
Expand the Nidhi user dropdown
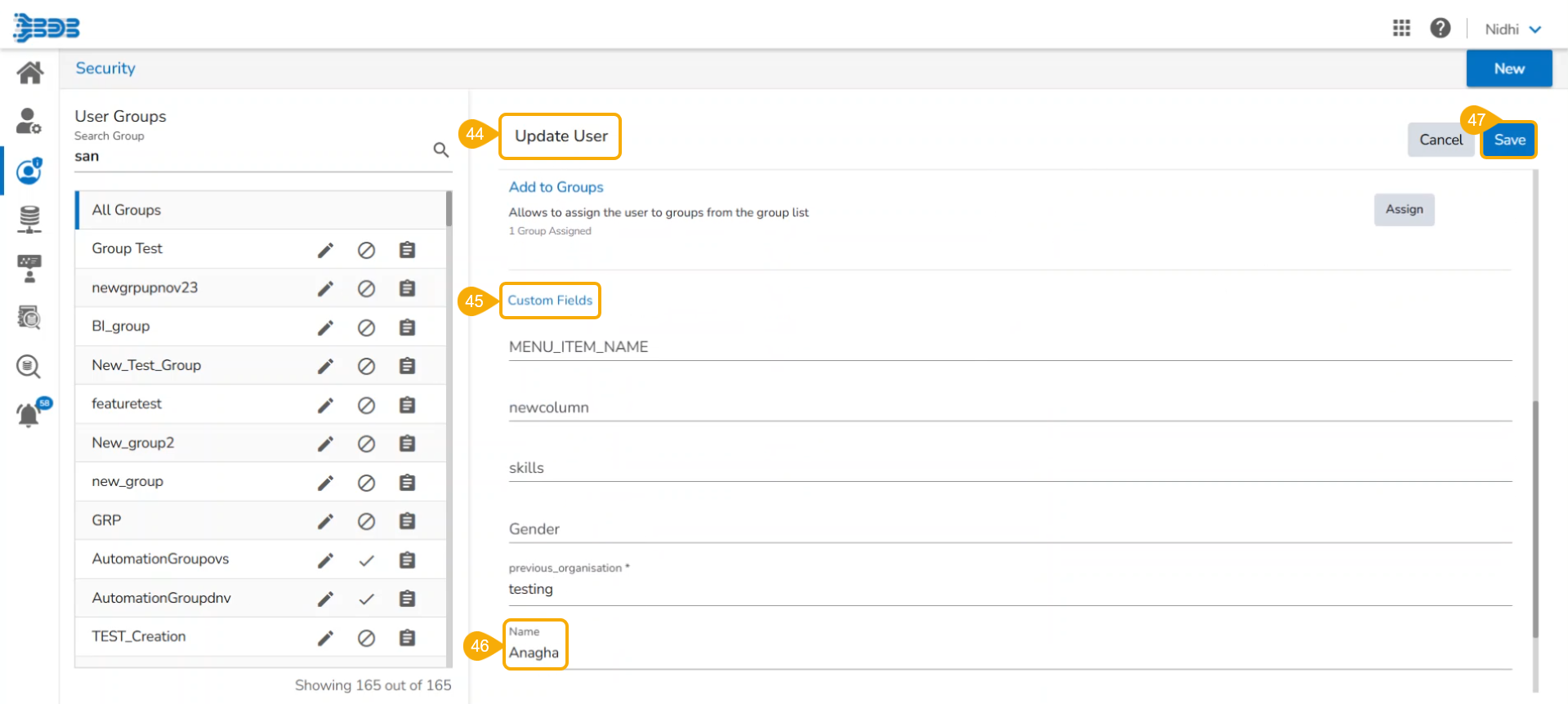click(1512, 29)
